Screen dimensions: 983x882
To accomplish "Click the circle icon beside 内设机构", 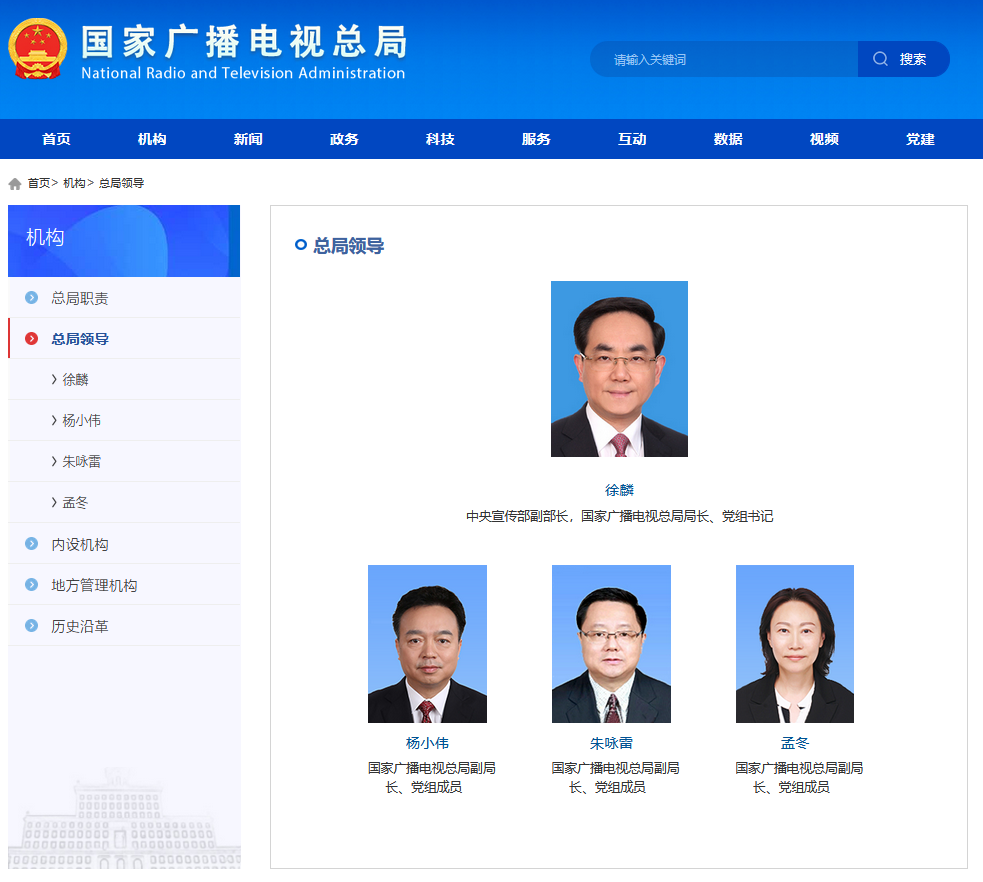I will point(31,543).
